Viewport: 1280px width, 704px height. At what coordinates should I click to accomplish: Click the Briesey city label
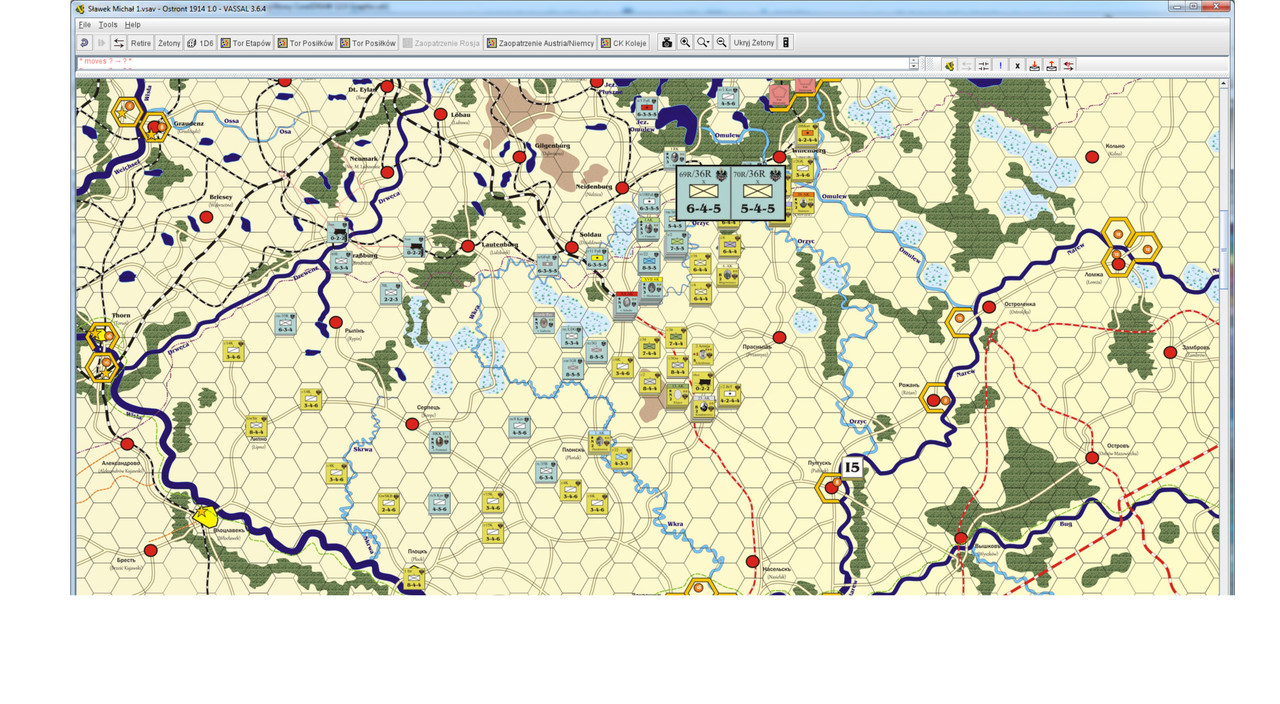(219, 197)
